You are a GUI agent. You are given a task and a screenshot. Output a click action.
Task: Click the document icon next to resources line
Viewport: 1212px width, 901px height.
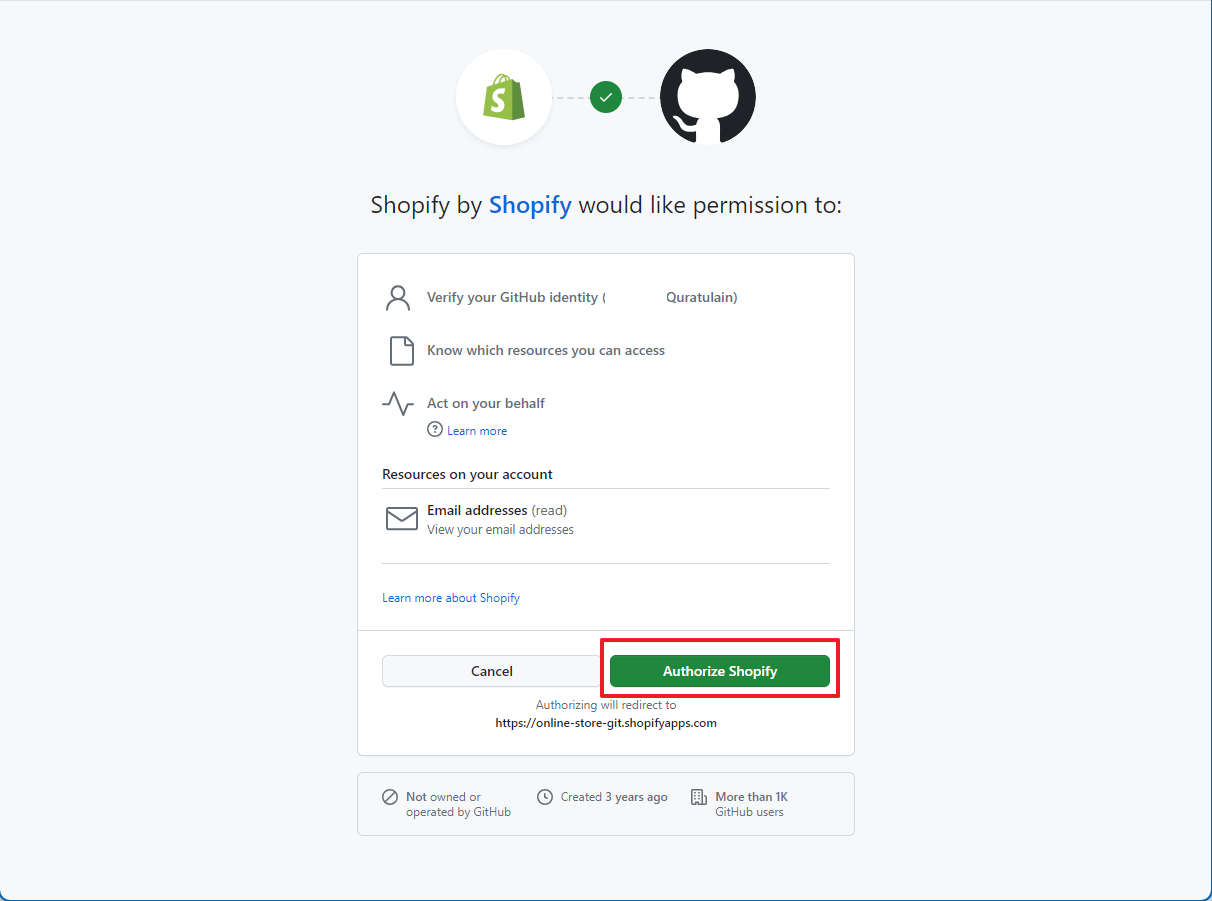click(401, 350)
